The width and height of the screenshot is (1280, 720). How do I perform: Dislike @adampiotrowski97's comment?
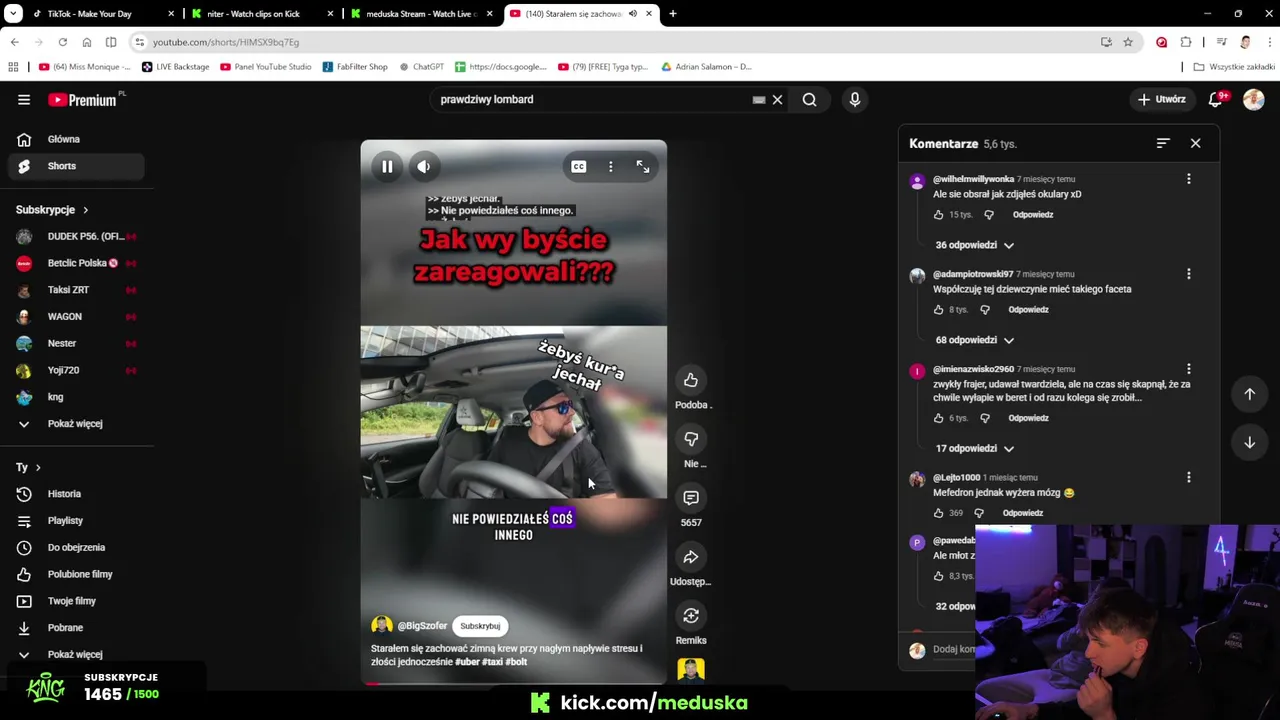coord(985,310)
